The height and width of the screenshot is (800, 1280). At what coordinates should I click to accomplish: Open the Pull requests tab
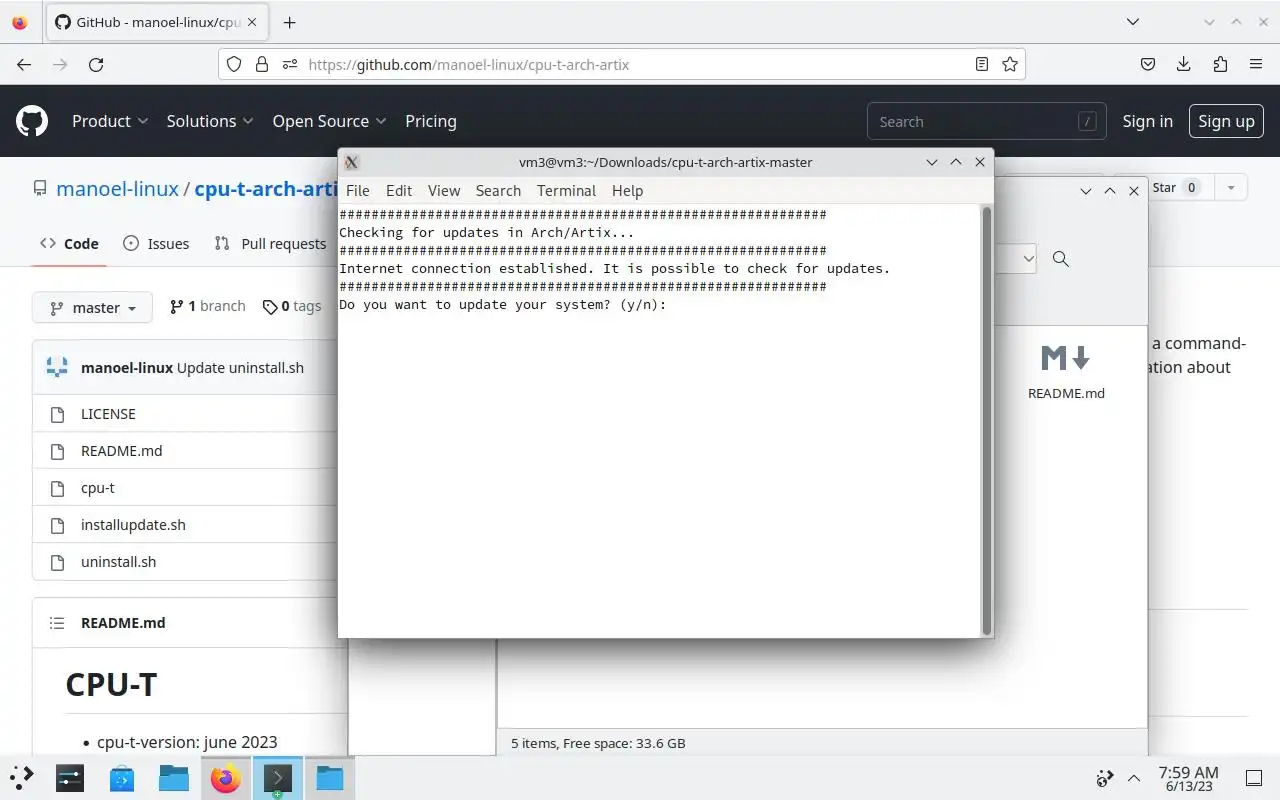coord(271,243)
